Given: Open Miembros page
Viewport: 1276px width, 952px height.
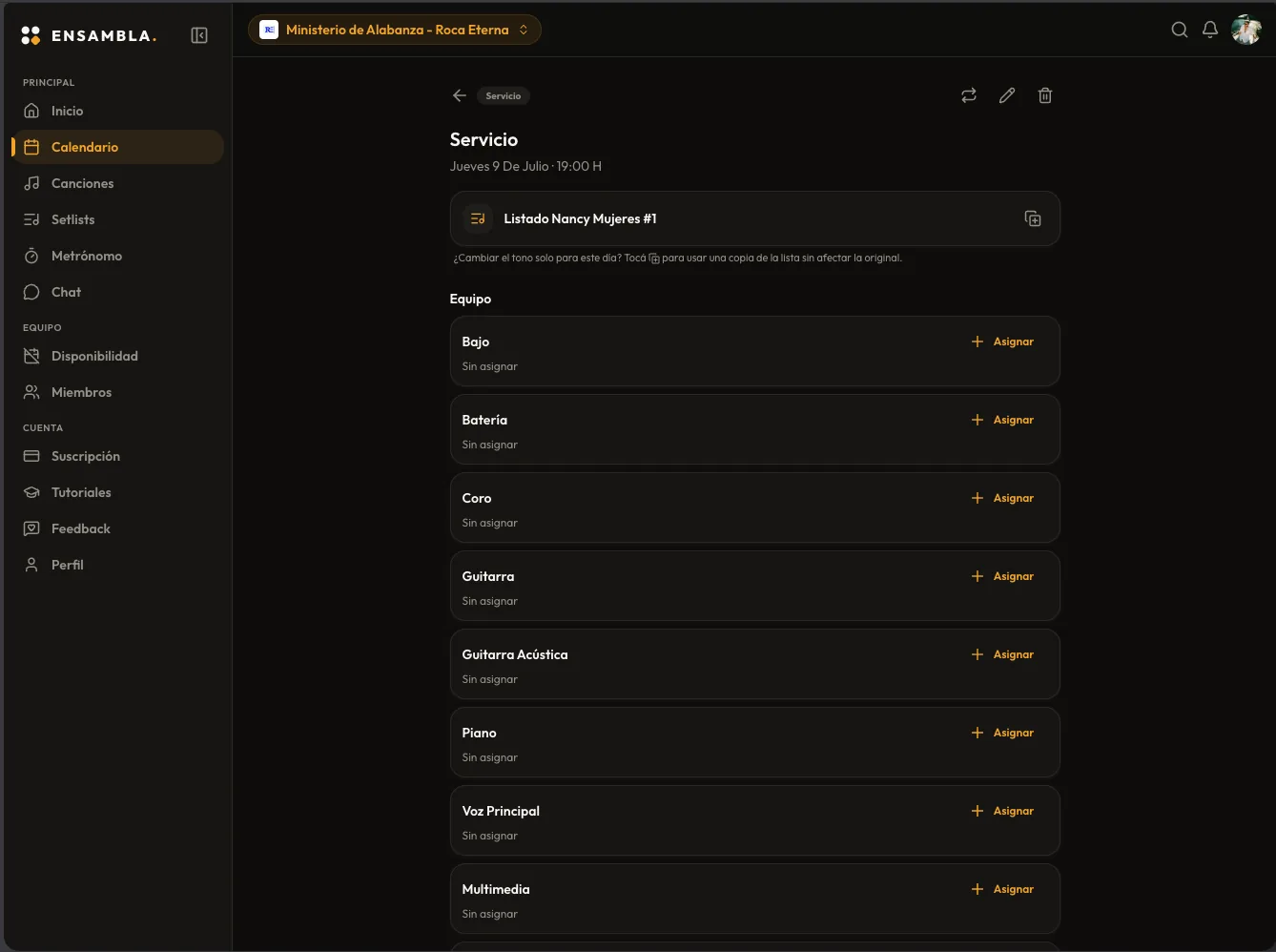Looking at the screenshot, I should click(x=117, y=392).
